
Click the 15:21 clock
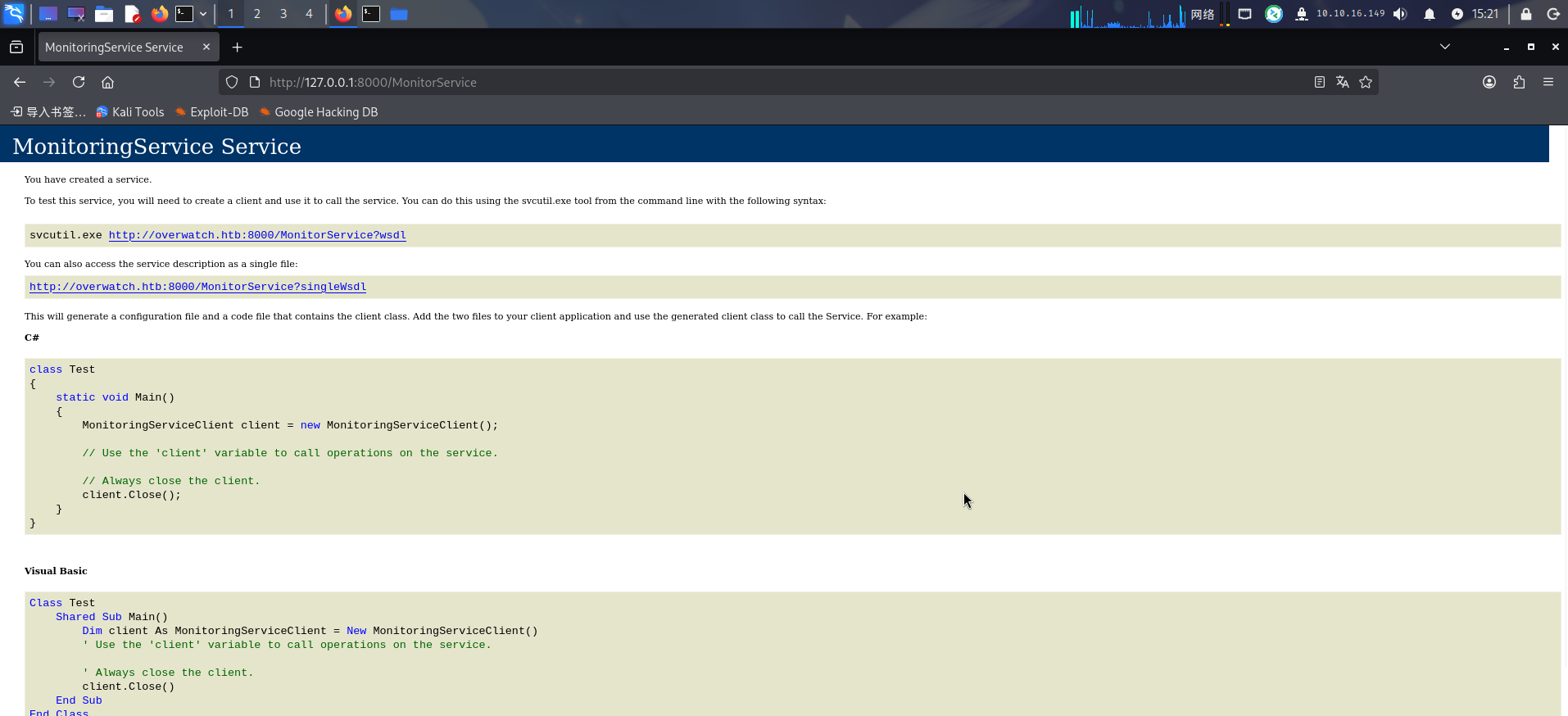[x=1485, y=14]
